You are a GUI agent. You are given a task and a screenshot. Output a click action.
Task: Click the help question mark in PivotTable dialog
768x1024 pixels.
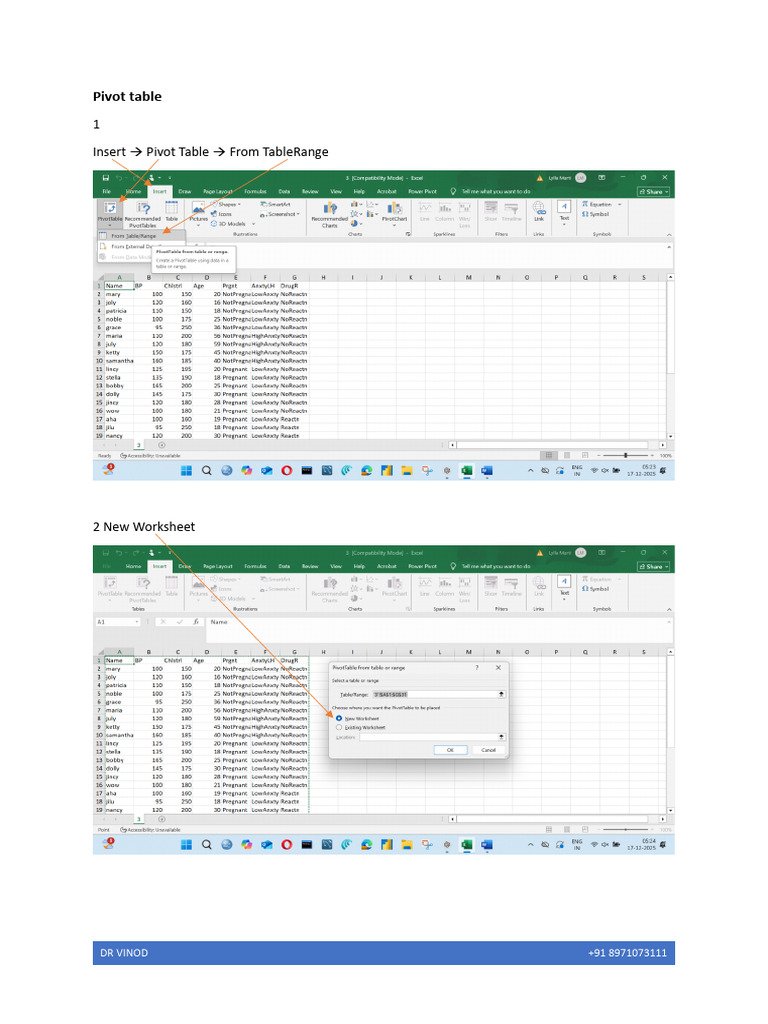tap(477, 667)
